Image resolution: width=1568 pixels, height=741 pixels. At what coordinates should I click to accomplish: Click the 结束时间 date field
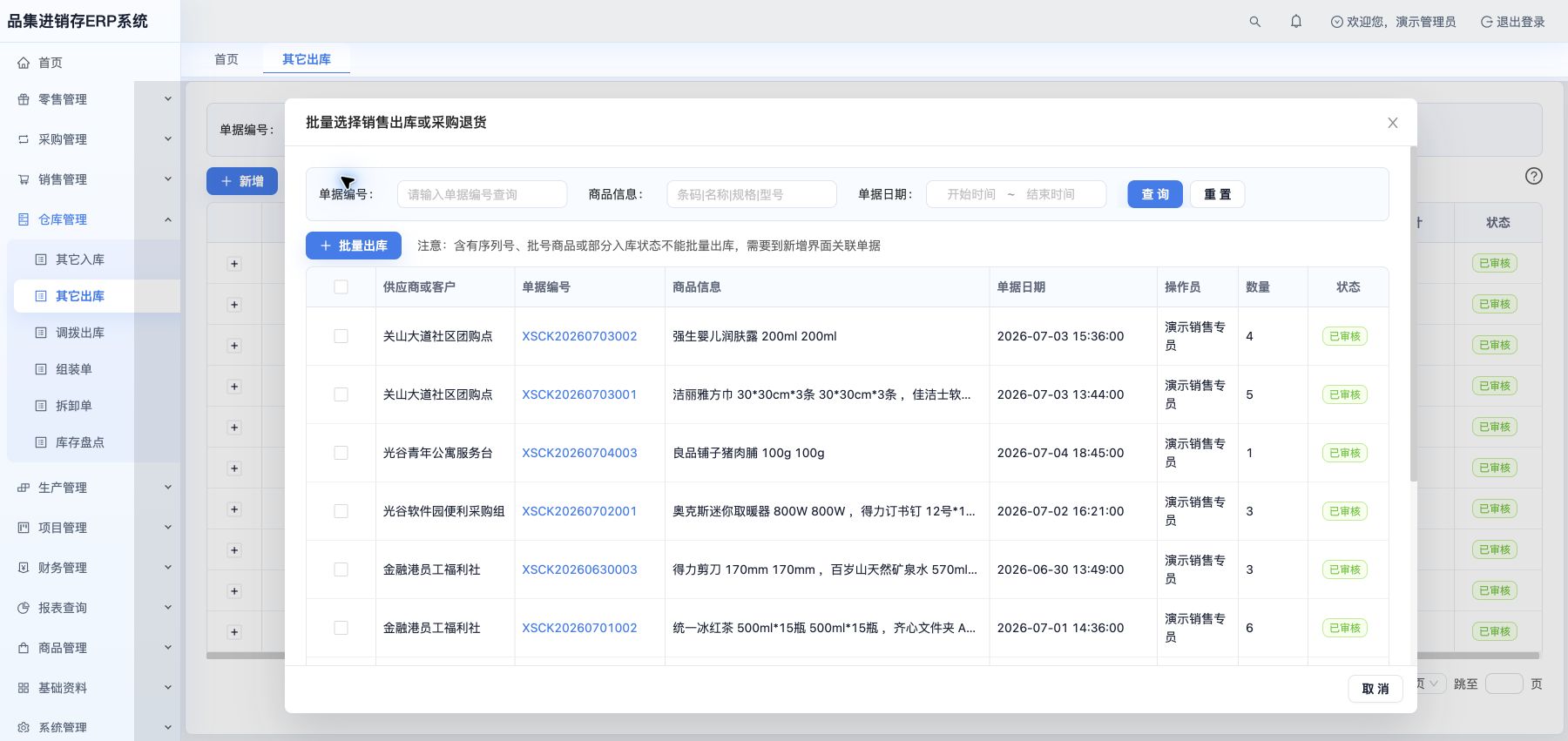1051,194
